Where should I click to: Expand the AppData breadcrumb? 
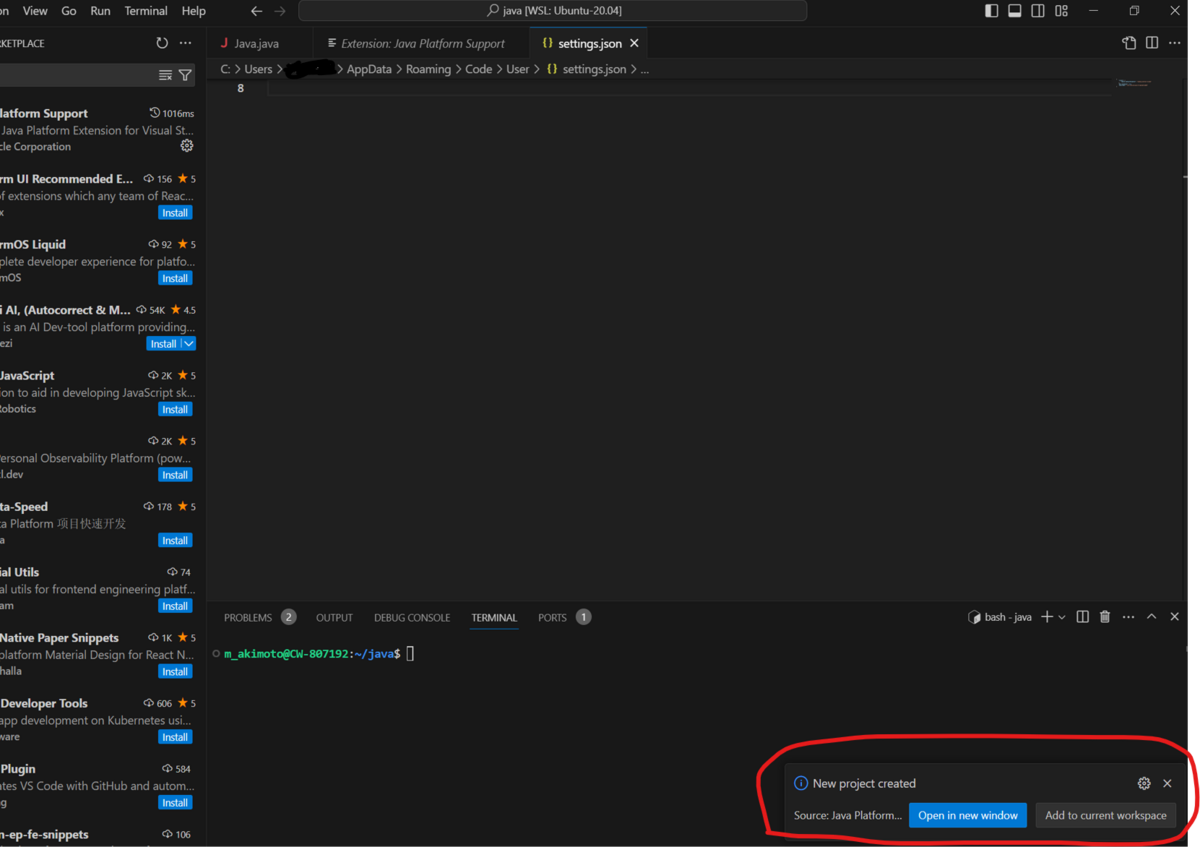coord(369,69)
